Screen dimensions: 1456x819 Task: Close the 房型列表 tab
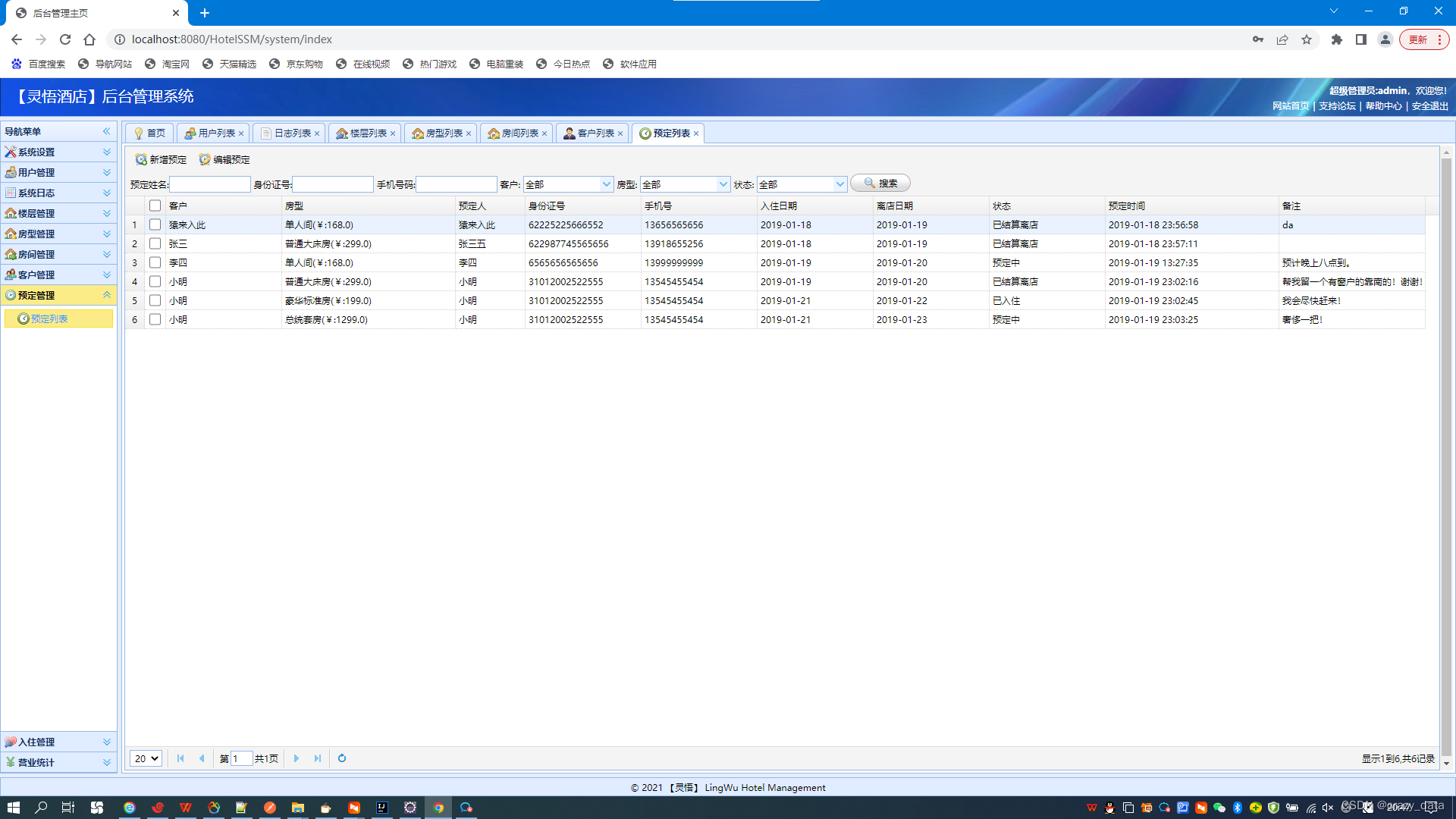click(x=469, y=133)
